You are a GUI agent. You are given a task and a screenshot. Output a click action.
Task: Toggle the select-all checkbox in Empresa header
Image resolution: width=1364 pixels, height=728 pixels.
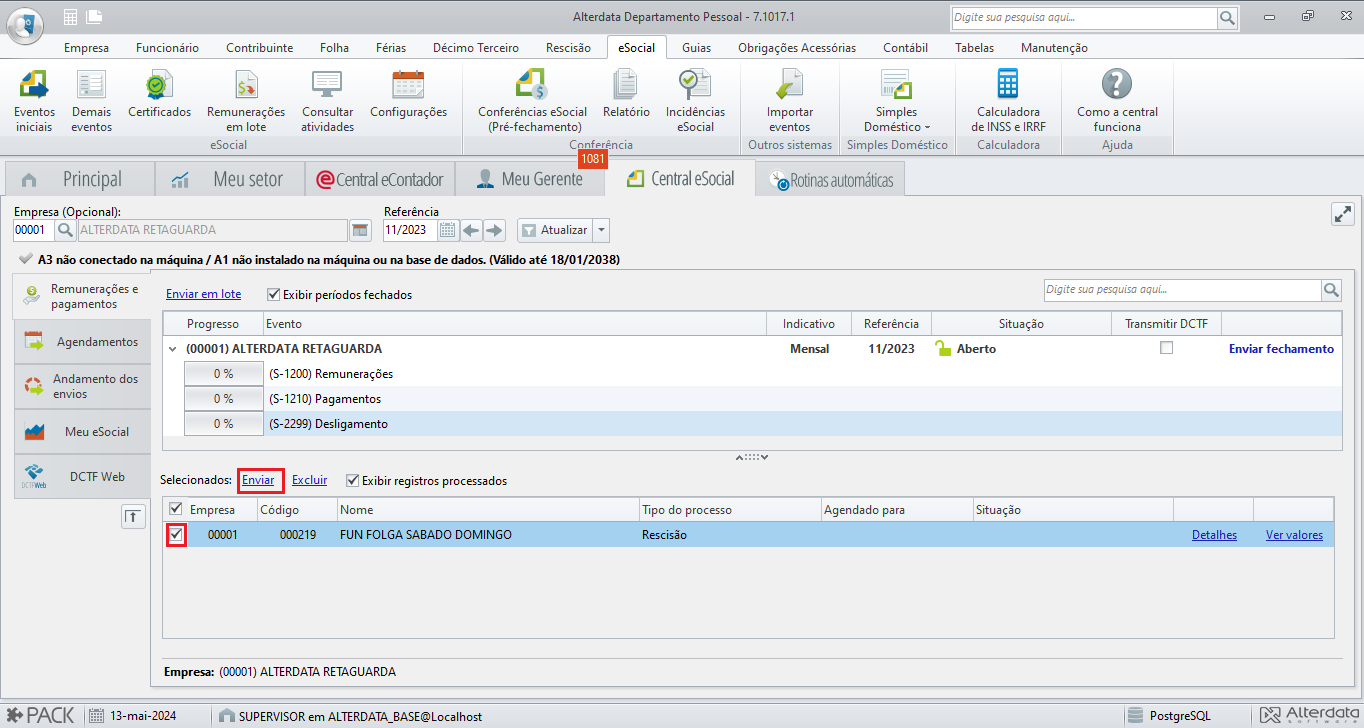(x=176, y=509)
